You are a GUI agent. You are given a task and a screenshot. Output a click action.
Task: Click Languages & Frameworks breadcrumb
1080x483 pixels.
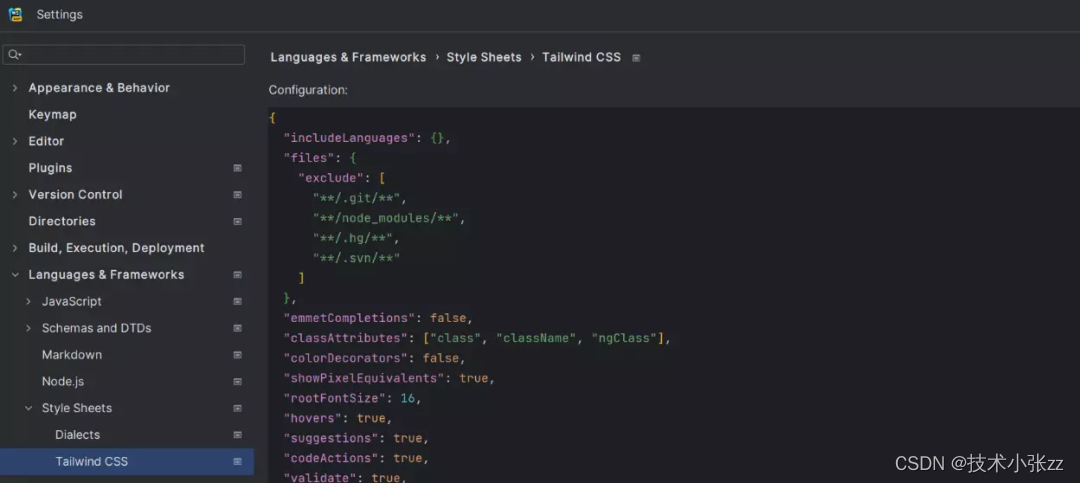(x=348, y=57)
